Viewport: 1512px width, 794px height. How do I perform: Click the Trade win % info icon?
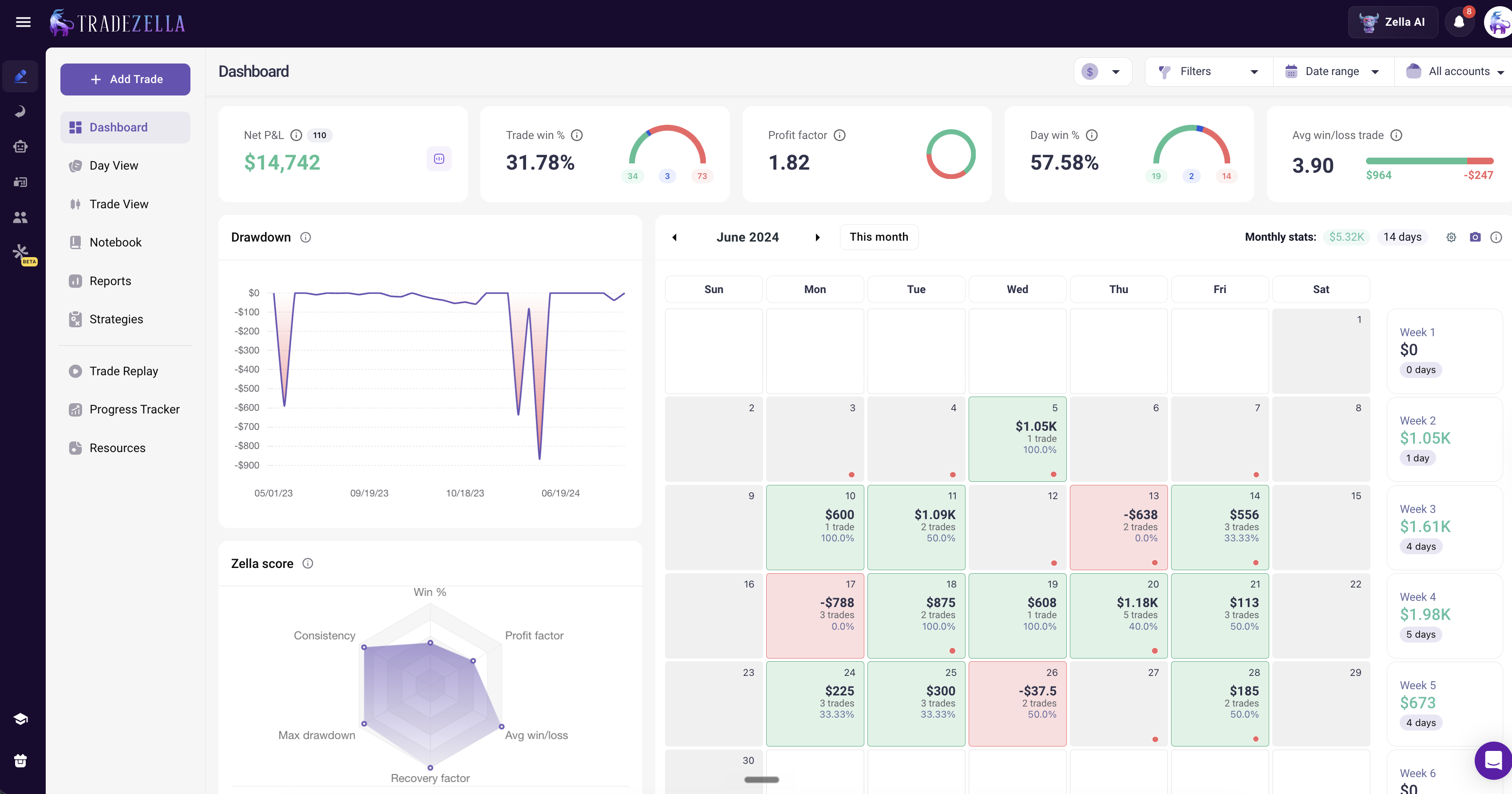pos(577,135)
